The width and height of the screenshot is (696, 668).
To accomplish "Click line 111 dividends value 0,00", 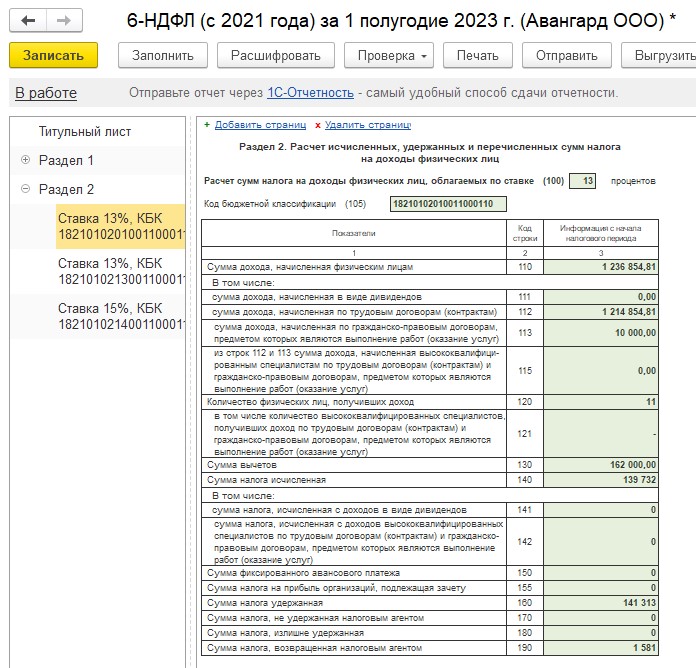I will click(601, 297).
